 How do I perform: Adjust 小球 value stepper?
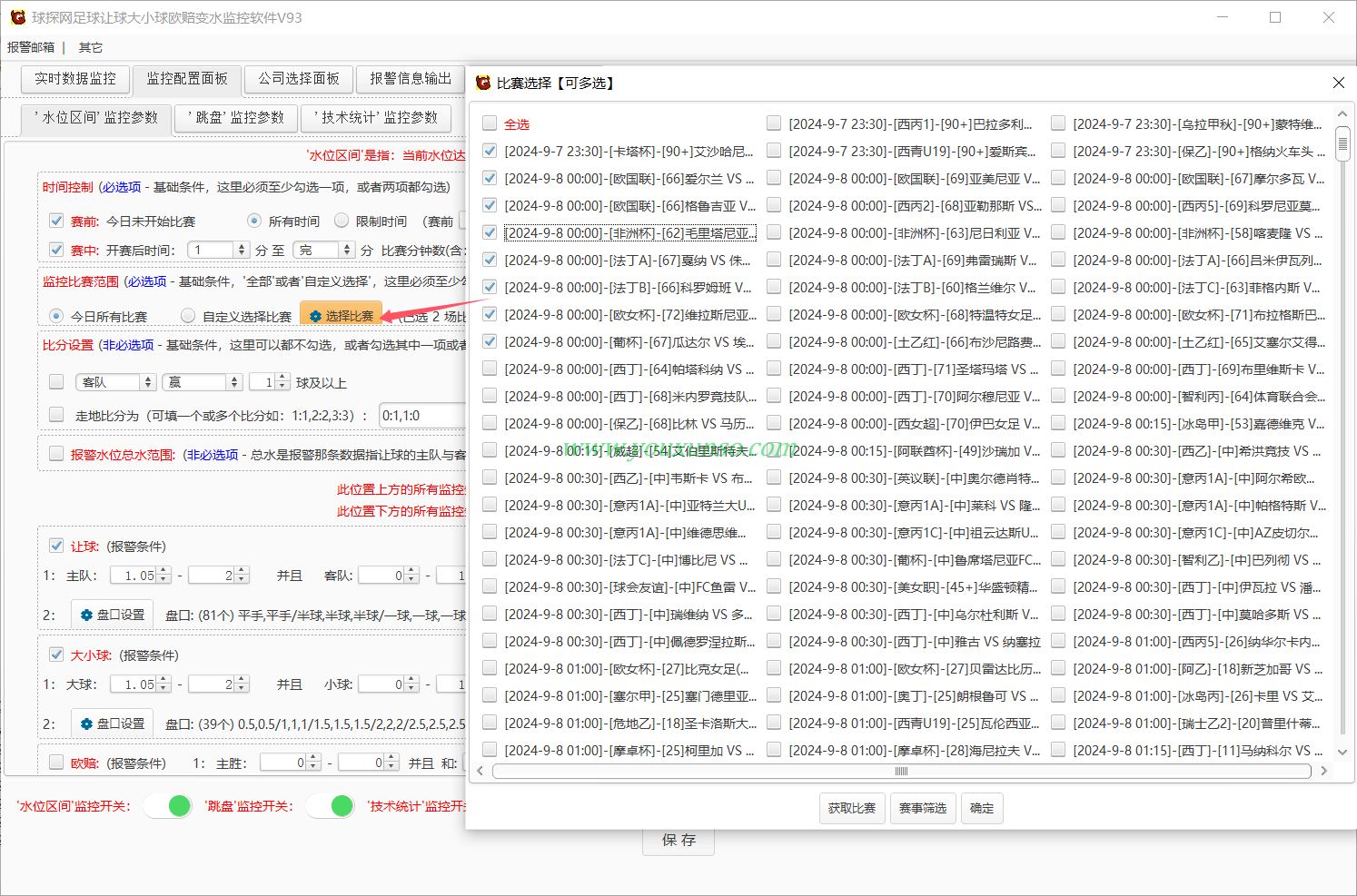tap(411, 684)
